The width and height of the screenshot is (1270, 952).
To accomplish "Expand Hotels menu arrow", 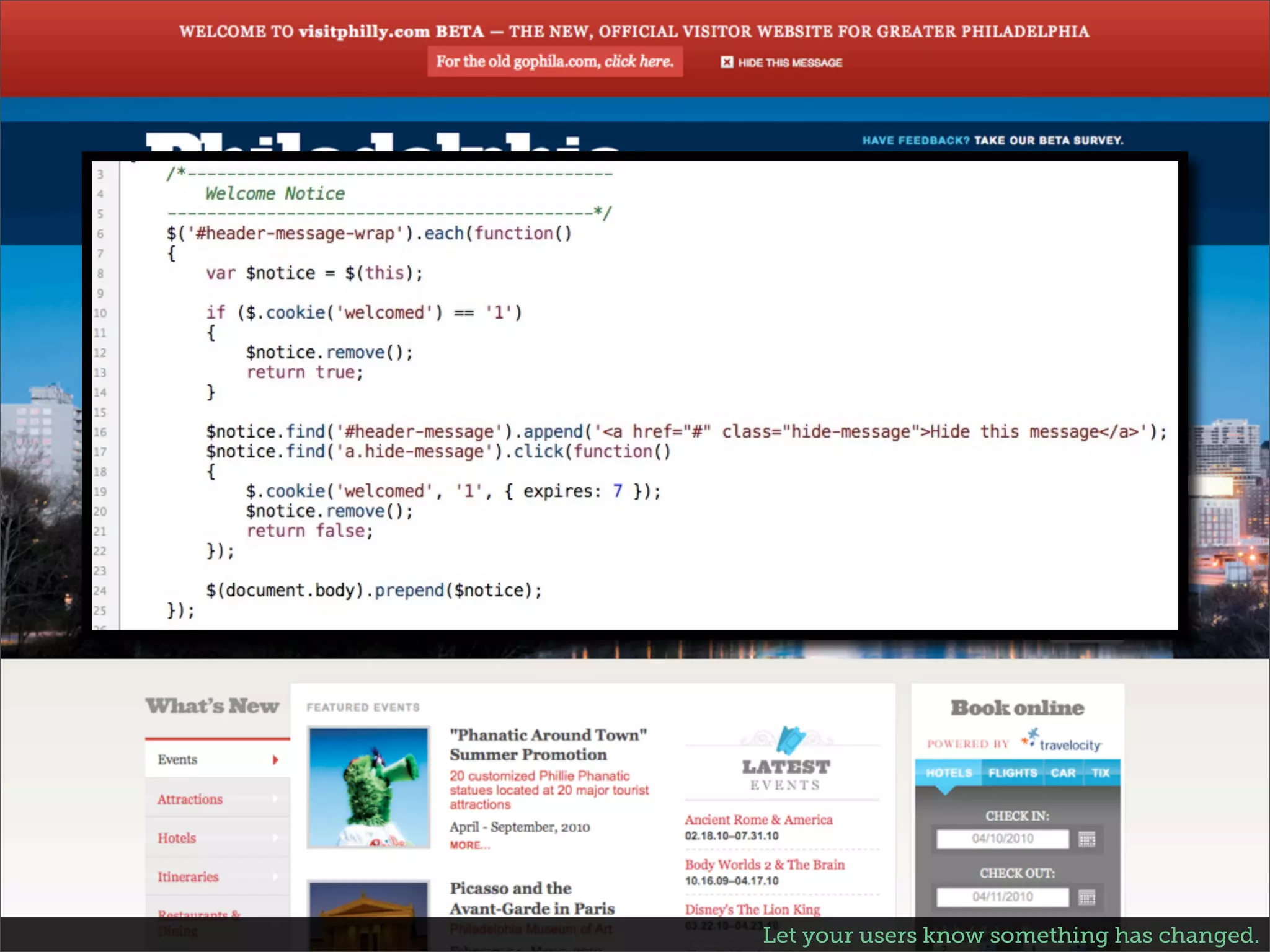I will click(275, 838).
